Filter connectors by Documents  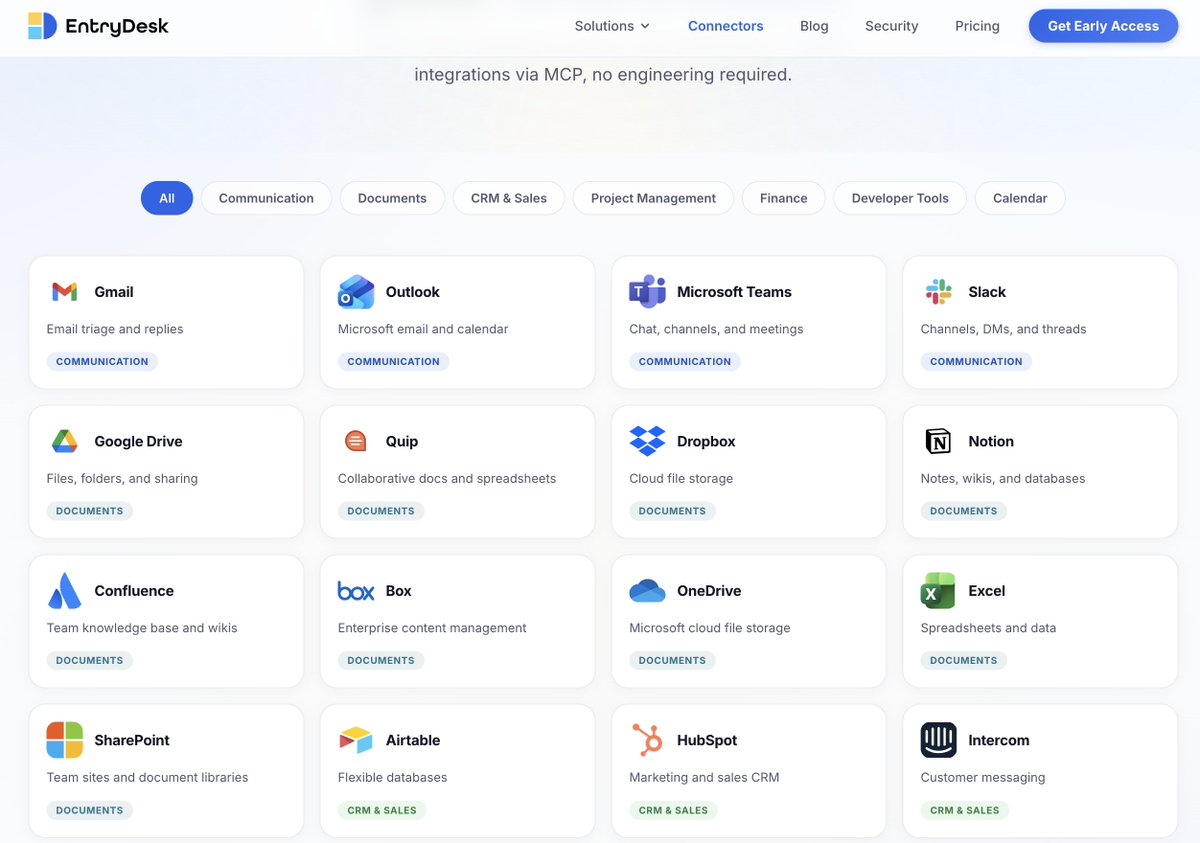[x=392, y=198]
